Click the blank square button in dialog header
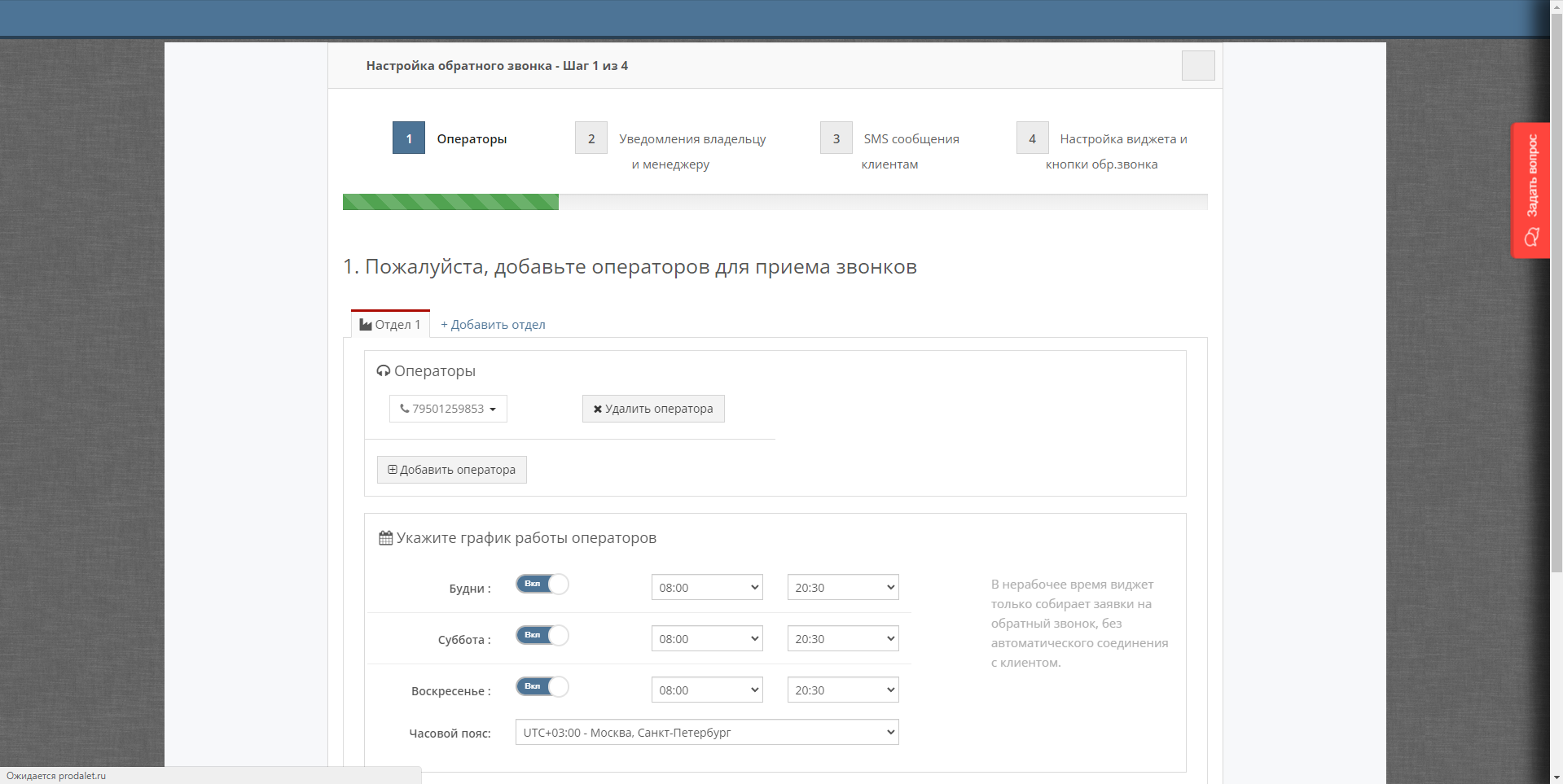Image resolution: width=1563 pixels, height=784 pixels. pyautogui.click(x=1198, y=65)
